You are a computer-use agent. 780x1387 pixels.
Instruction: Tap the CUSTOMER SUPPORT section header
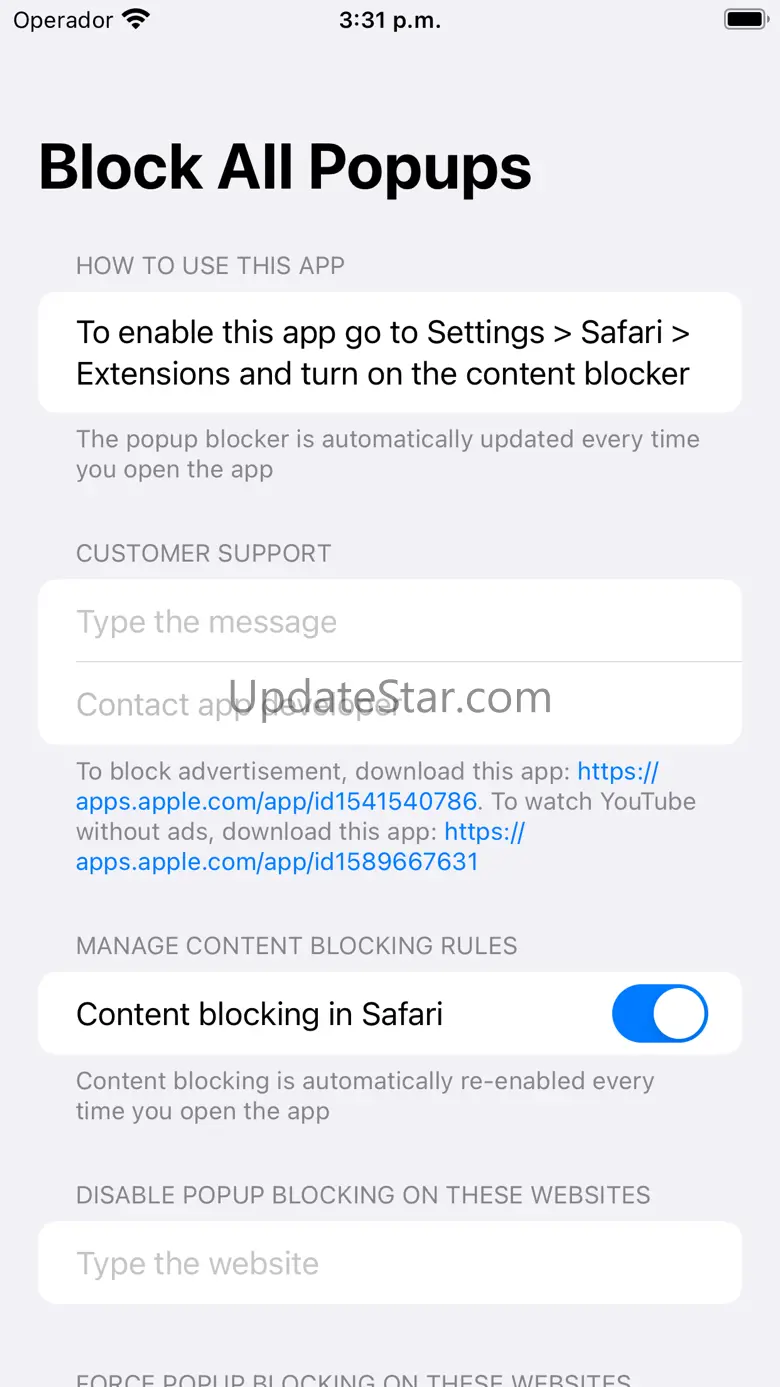(203, 553)
